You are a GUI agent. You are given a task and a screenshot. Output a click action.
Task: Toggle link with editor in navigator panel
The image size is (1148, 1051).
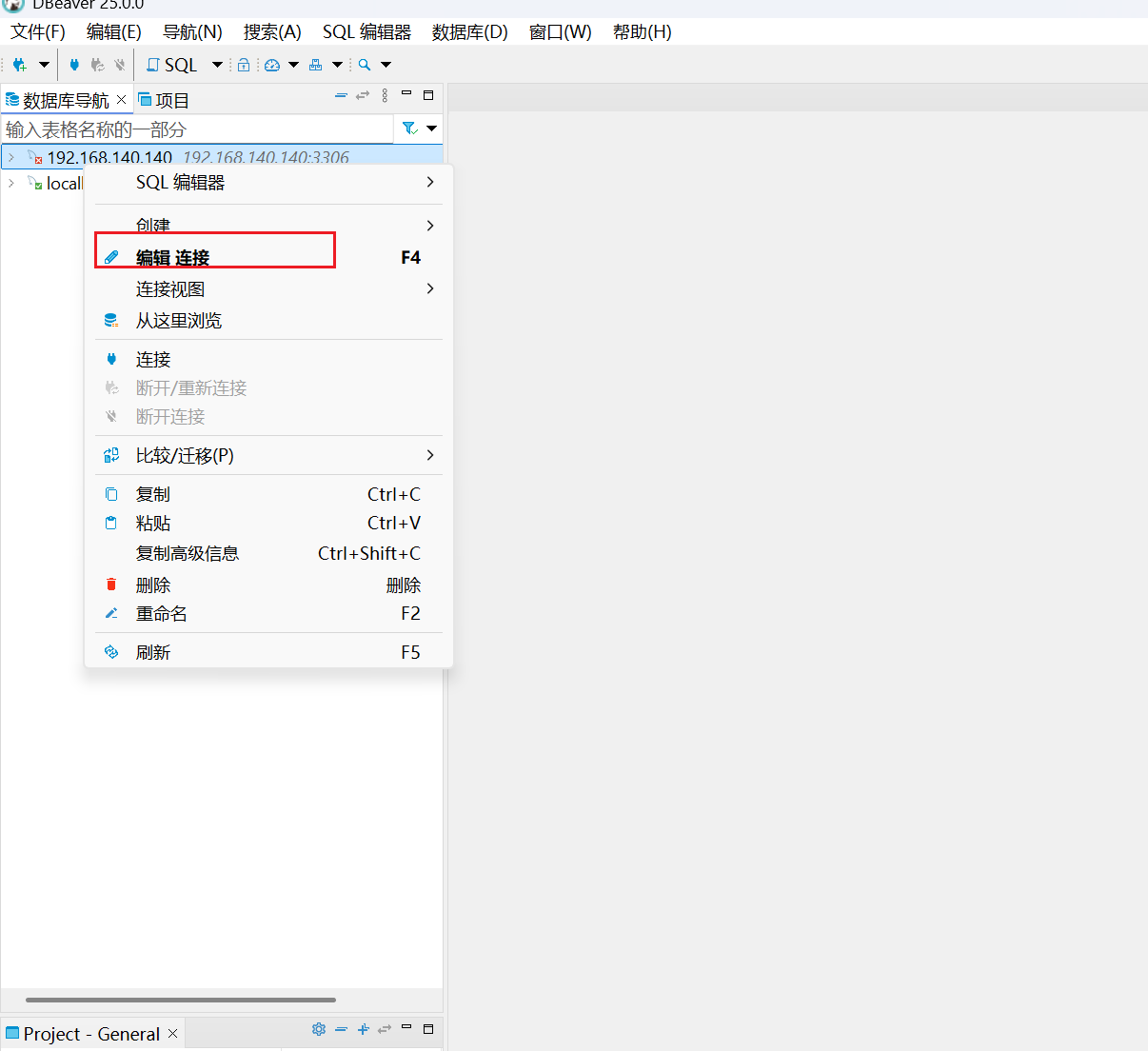click(363, 95)
